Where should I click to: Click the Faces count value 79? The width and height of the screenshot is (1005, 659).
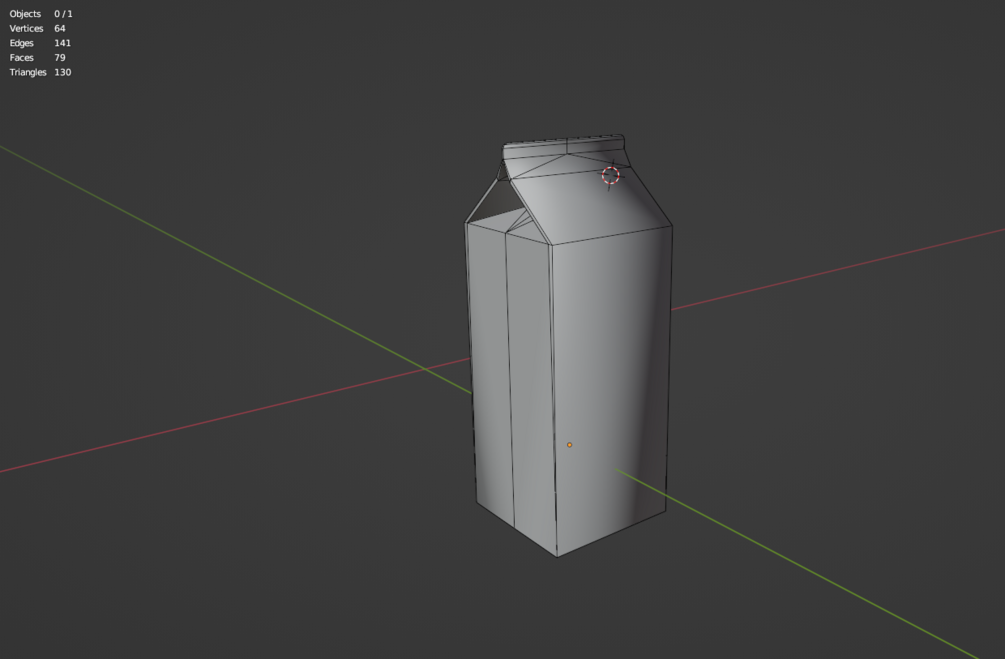click(x=60, y=58)
